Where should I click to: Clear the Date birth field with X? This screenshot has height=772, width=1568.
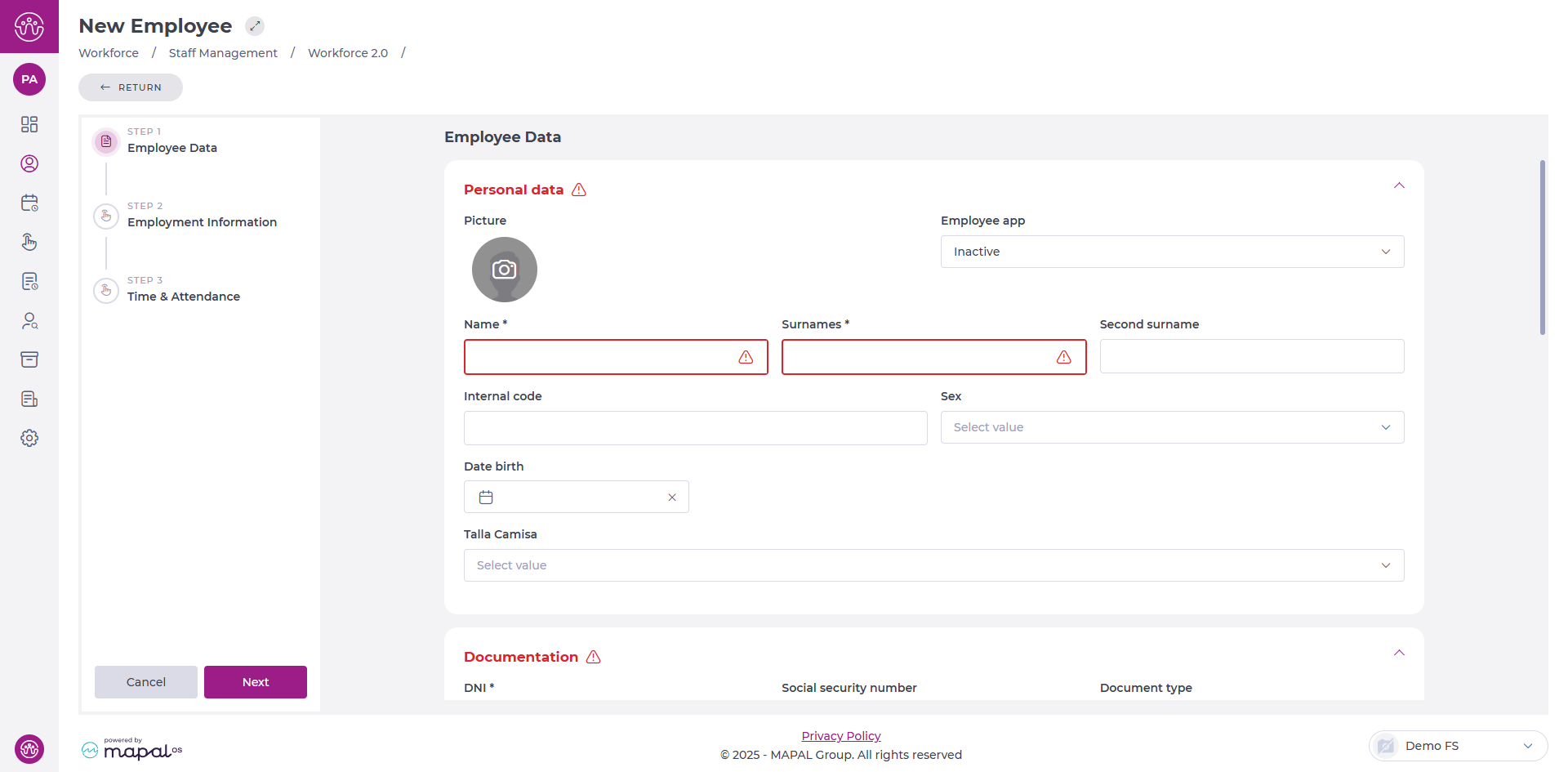point(672,497)
